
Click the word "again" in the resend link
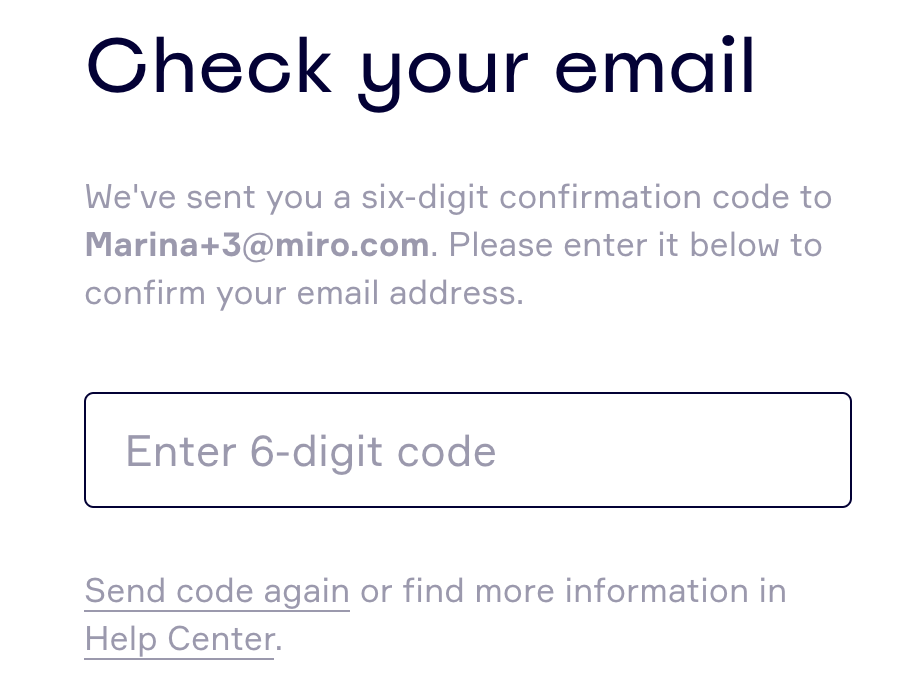tap(306, 592)
